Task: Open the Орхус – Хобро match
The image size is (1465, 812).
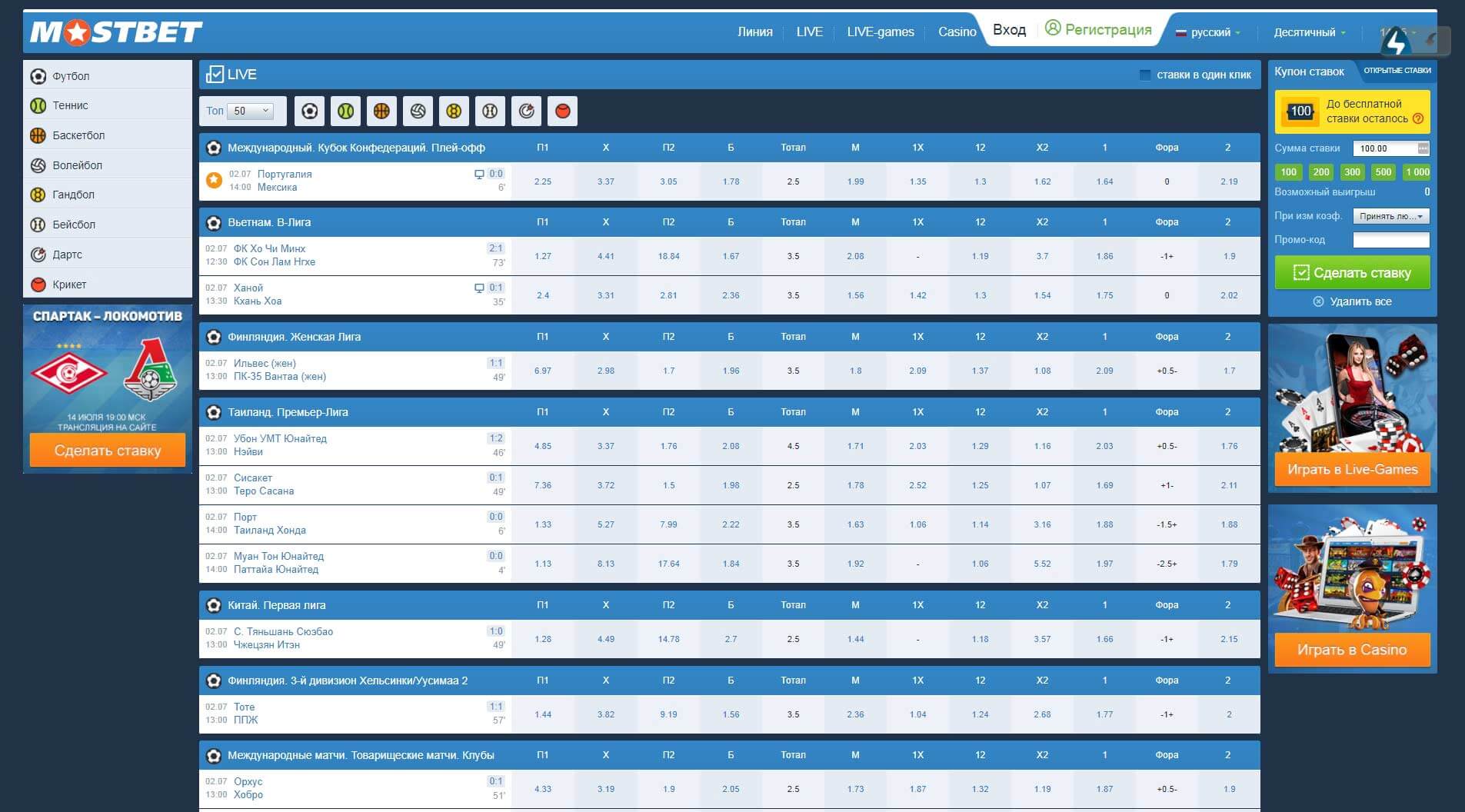Action: (x=248, y=788)
